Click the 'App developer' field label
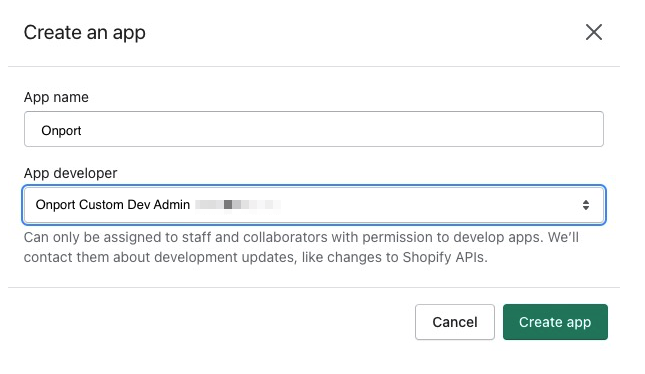Image resolution: width=645 pixels, height=374 pixels. click(x=70, y=173)
